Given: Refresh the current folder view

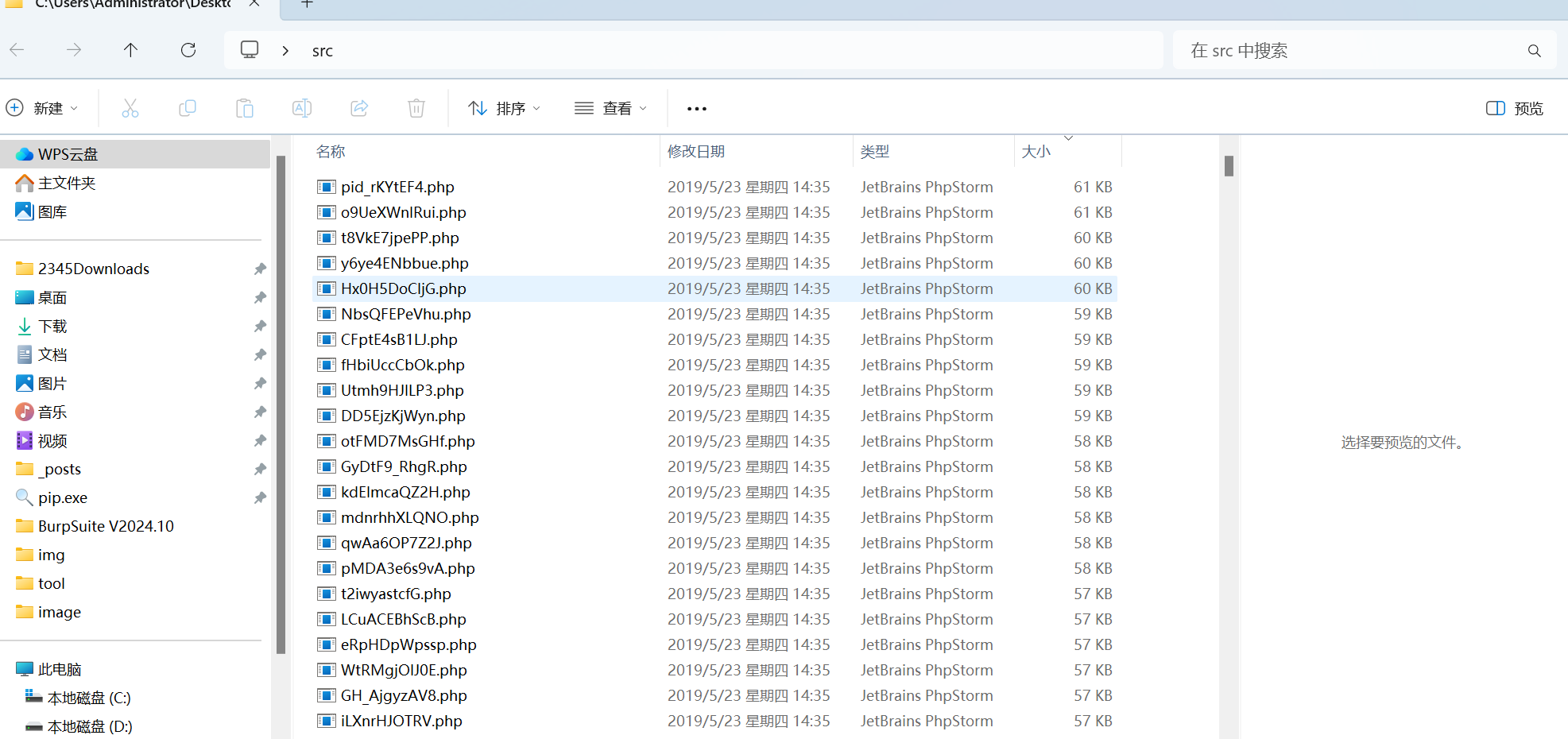Looking at the screenshot, I should 188,50.
